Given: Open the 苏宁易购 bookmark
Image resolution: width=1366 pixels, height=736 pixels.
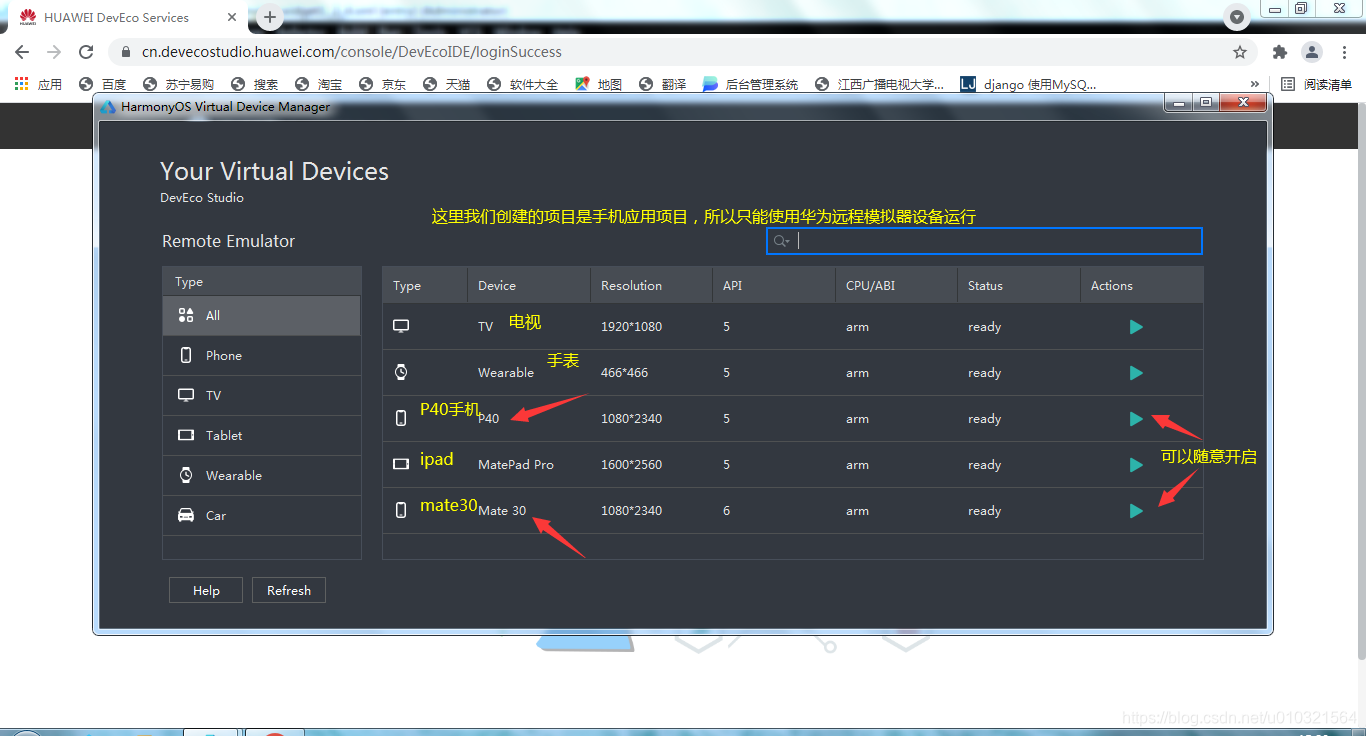Looking at the screenshot, I should pos(178,85).
